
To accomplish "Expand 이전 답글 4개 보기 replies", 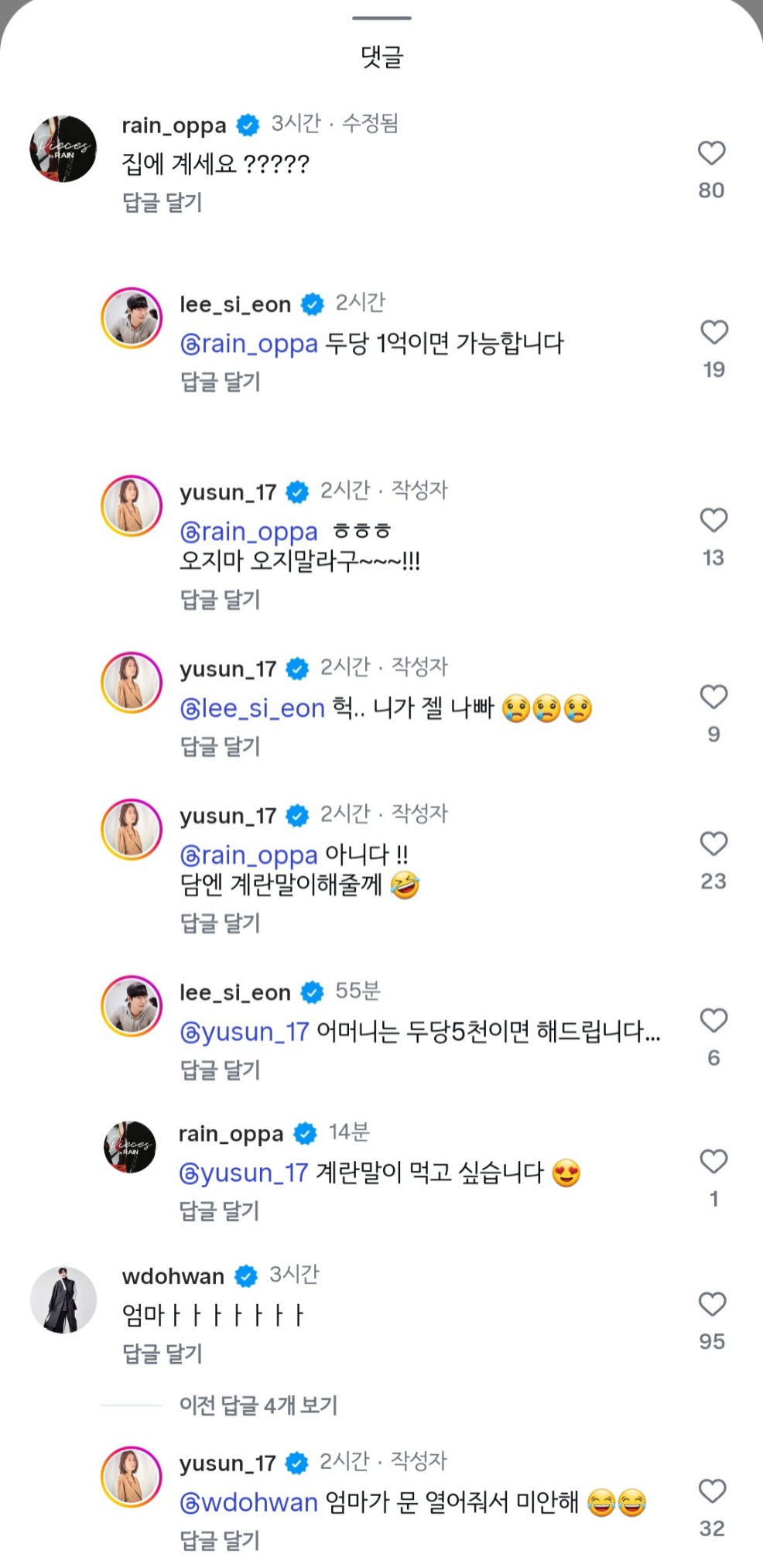I will pyautogui.click(x=258, y=1405).
